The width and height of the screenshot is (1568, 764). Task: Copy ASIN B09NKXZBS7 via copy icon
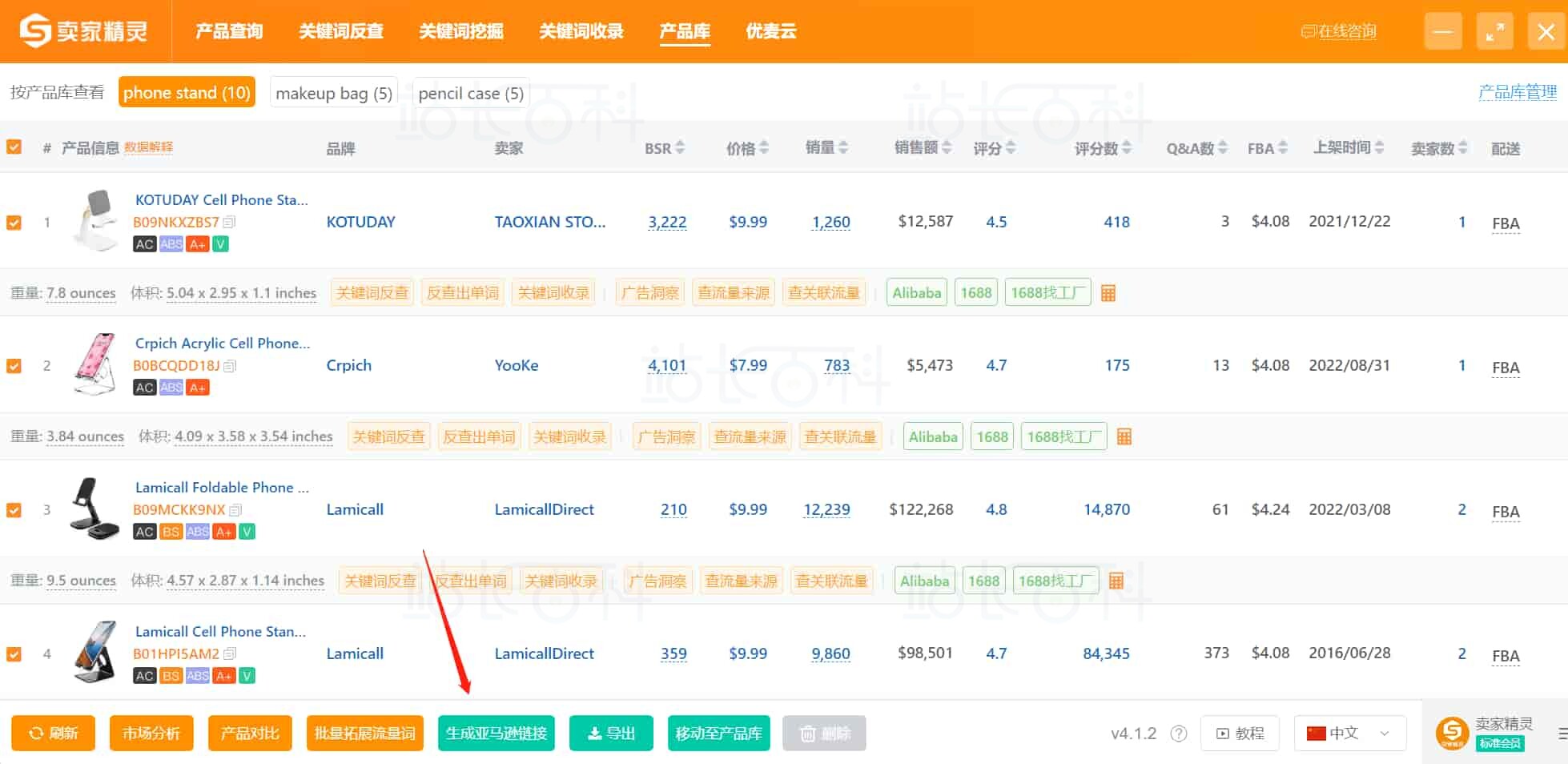click(x=230, y=223)
